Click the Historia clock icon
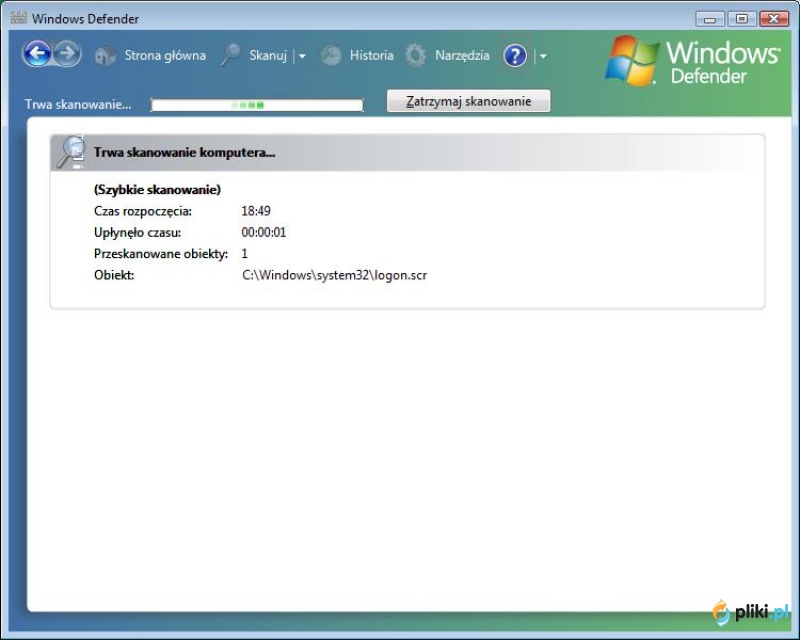The height and width of the screenshot is (640, 800). click(331, 55)
